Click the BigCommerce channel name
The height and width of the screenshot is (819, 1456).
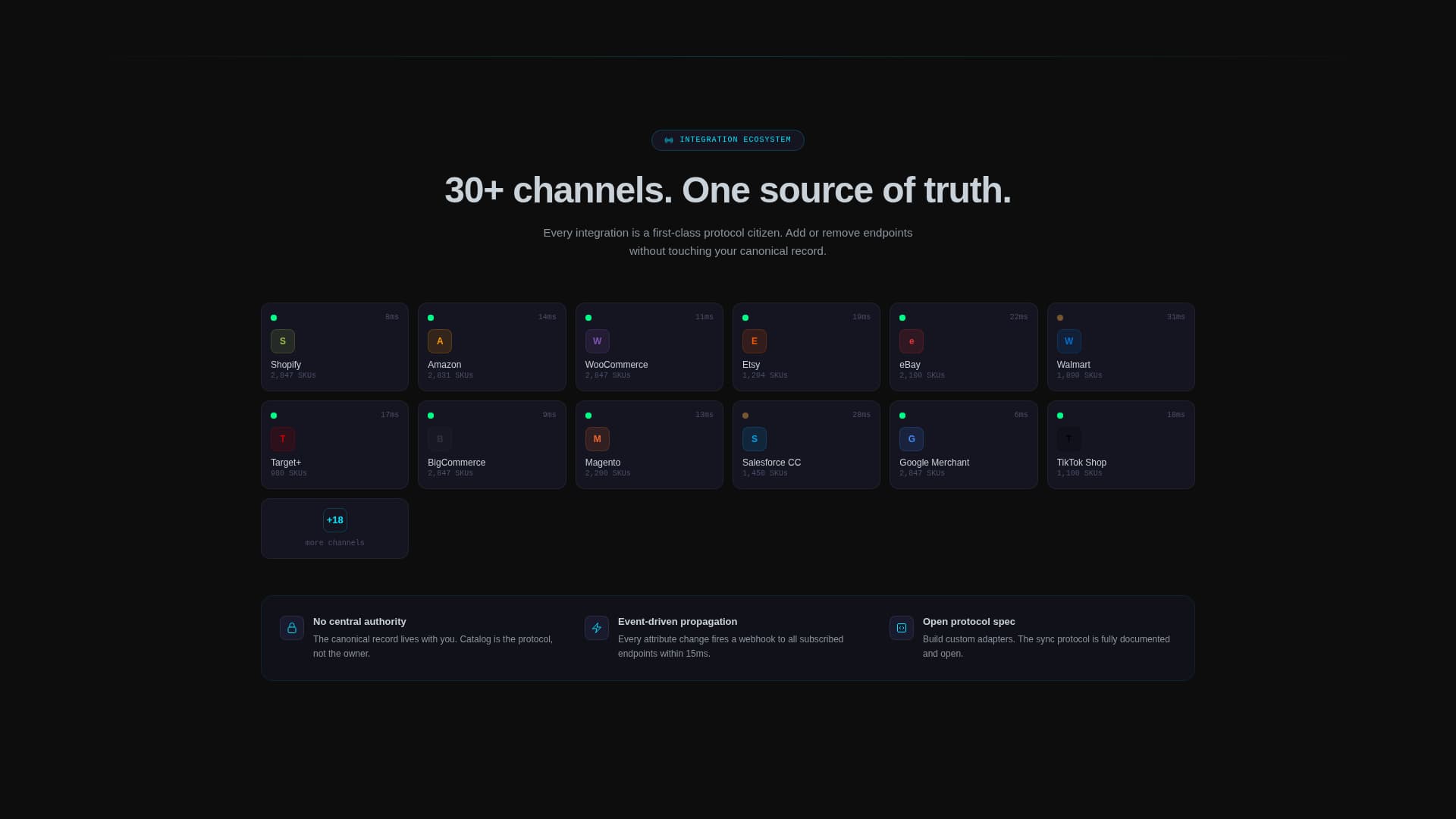click(x=457, y=463)
